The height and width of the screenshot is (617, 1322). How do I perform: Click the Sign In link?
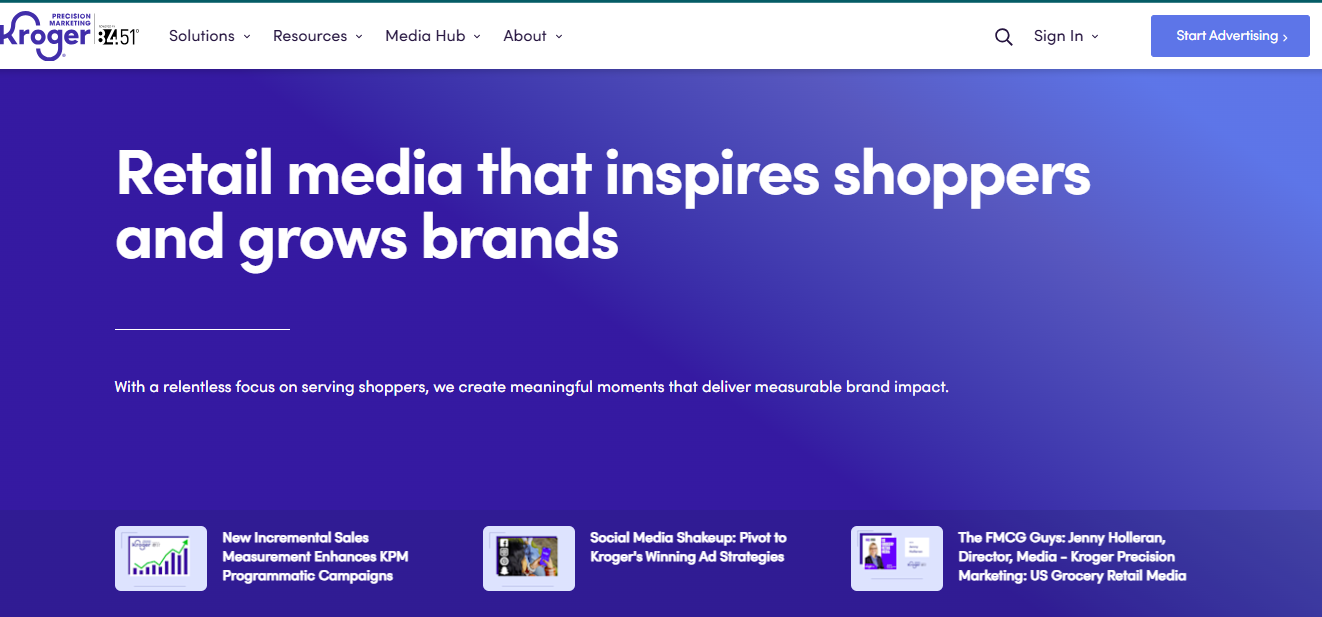tap(1058, 36)
